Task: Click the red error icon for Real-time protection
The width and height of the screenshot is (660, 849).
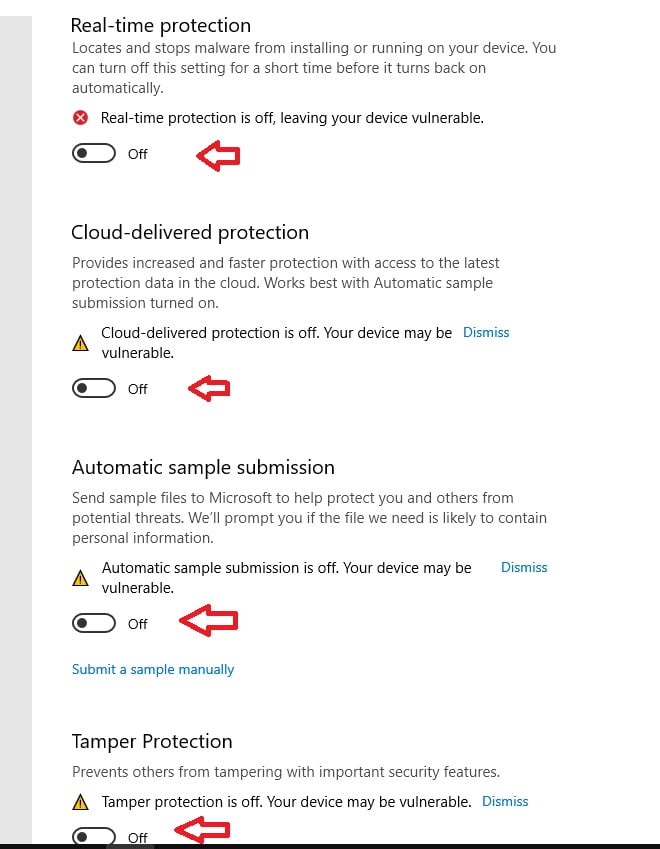Action: (80, 118)
